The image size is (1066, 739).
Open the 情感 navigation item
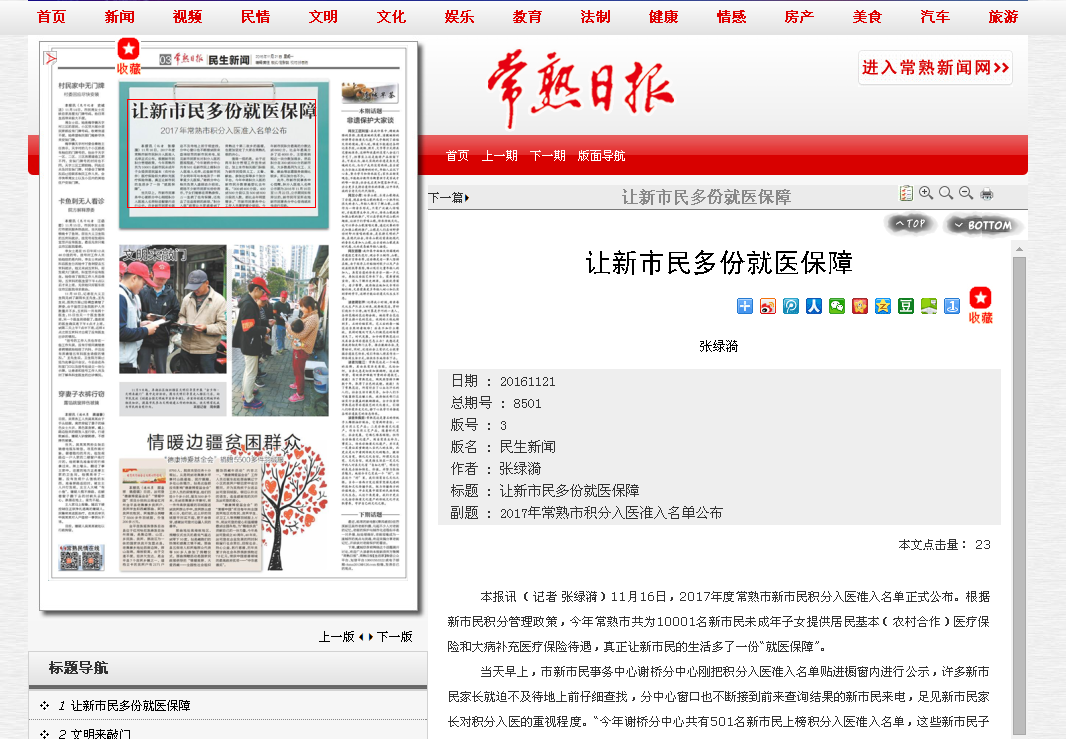pos(732,17)
